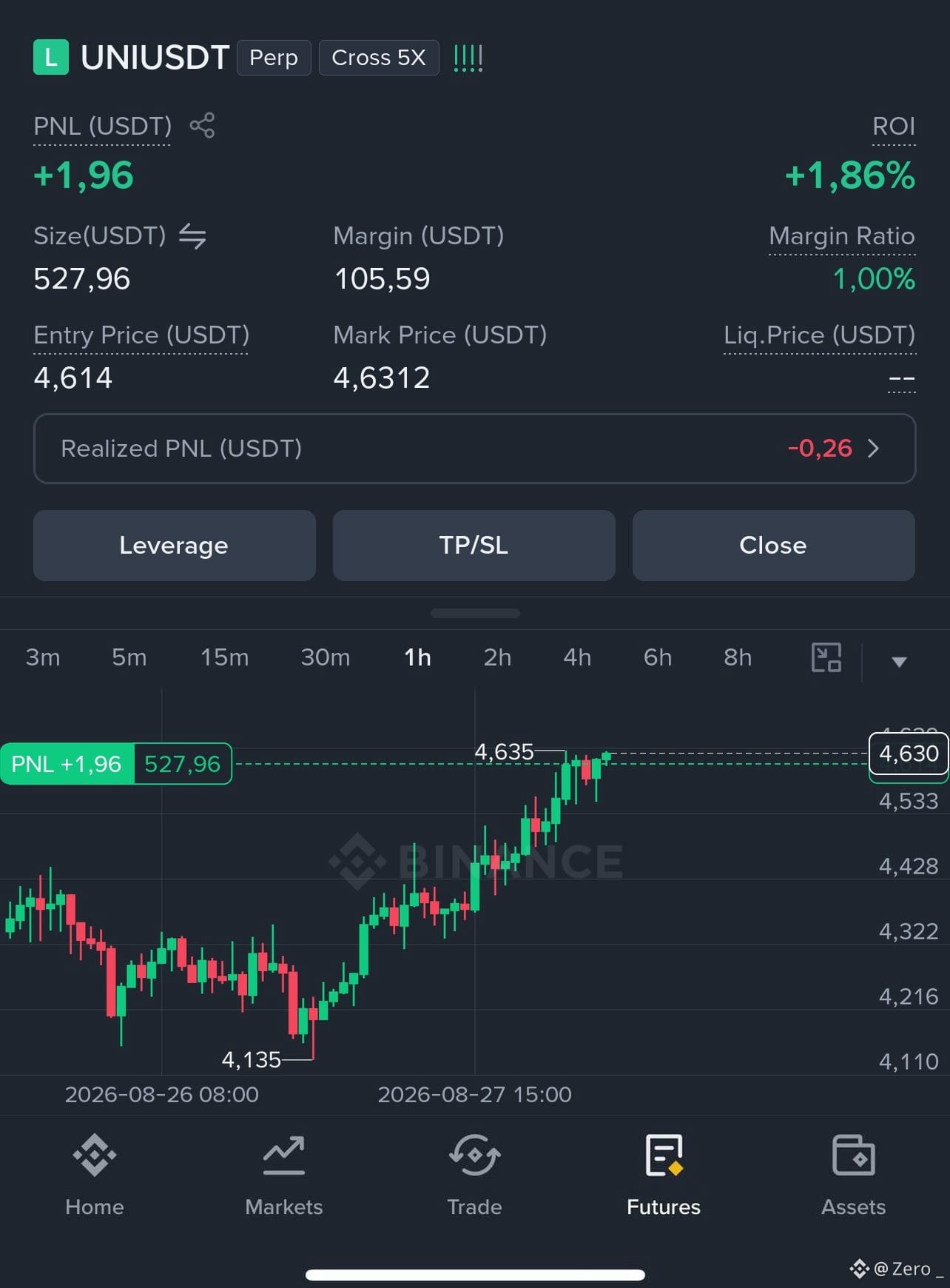Screen dimensions: 950x1288
Task: Tap the share PNL icon
Action: (x=202, y=126)
